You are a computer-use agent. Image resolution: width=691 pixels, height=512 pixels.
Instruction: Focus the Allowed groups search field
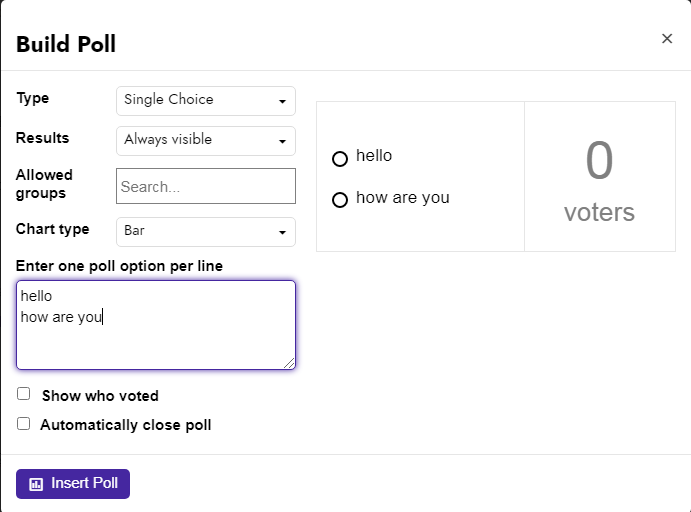pos(206,186)
